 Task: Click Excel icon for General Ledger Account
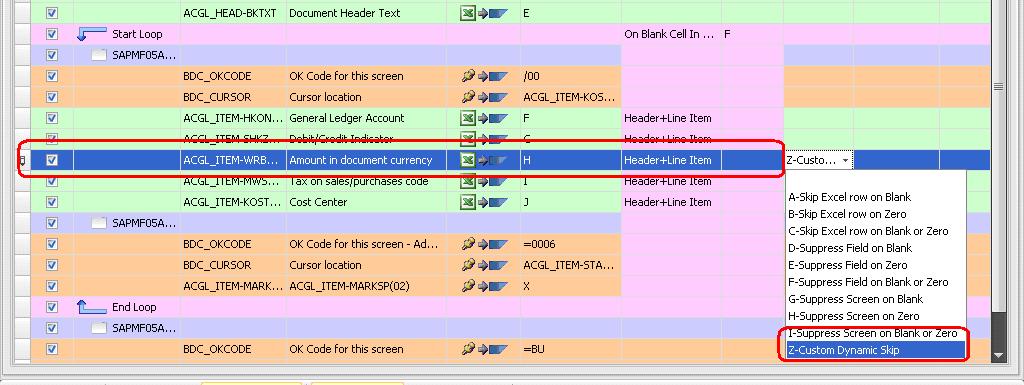(467, 118)
